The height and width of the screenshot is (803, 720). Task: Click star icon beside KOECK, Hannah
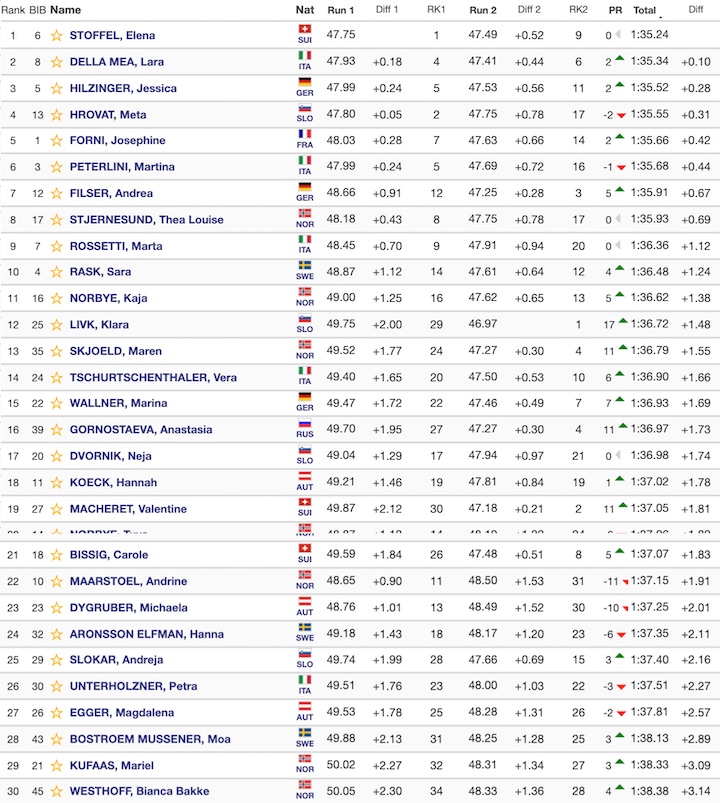pyautogui.click(x=56, y=482)
